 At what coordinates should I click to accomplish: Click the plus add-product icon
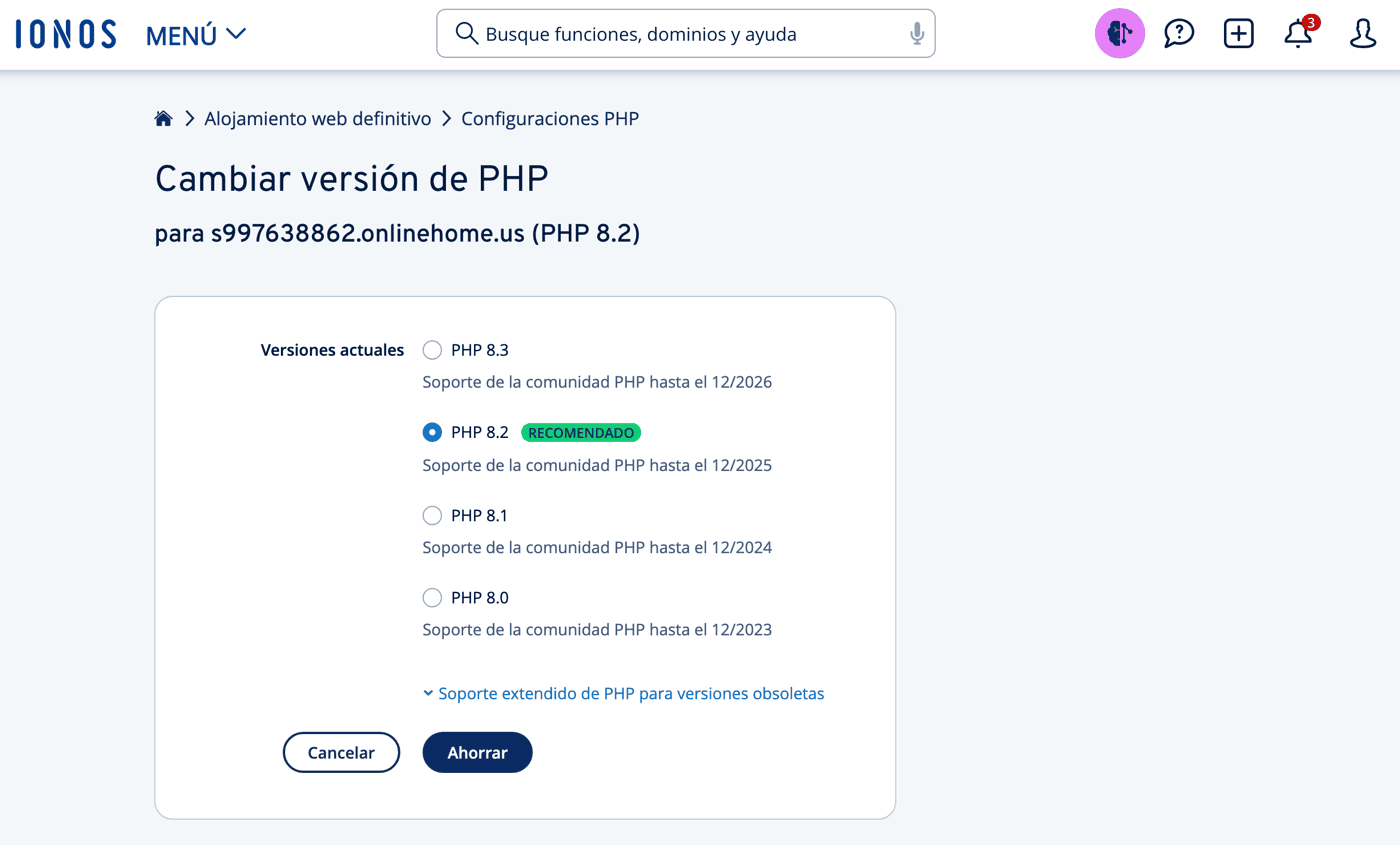coord(1239,34)
